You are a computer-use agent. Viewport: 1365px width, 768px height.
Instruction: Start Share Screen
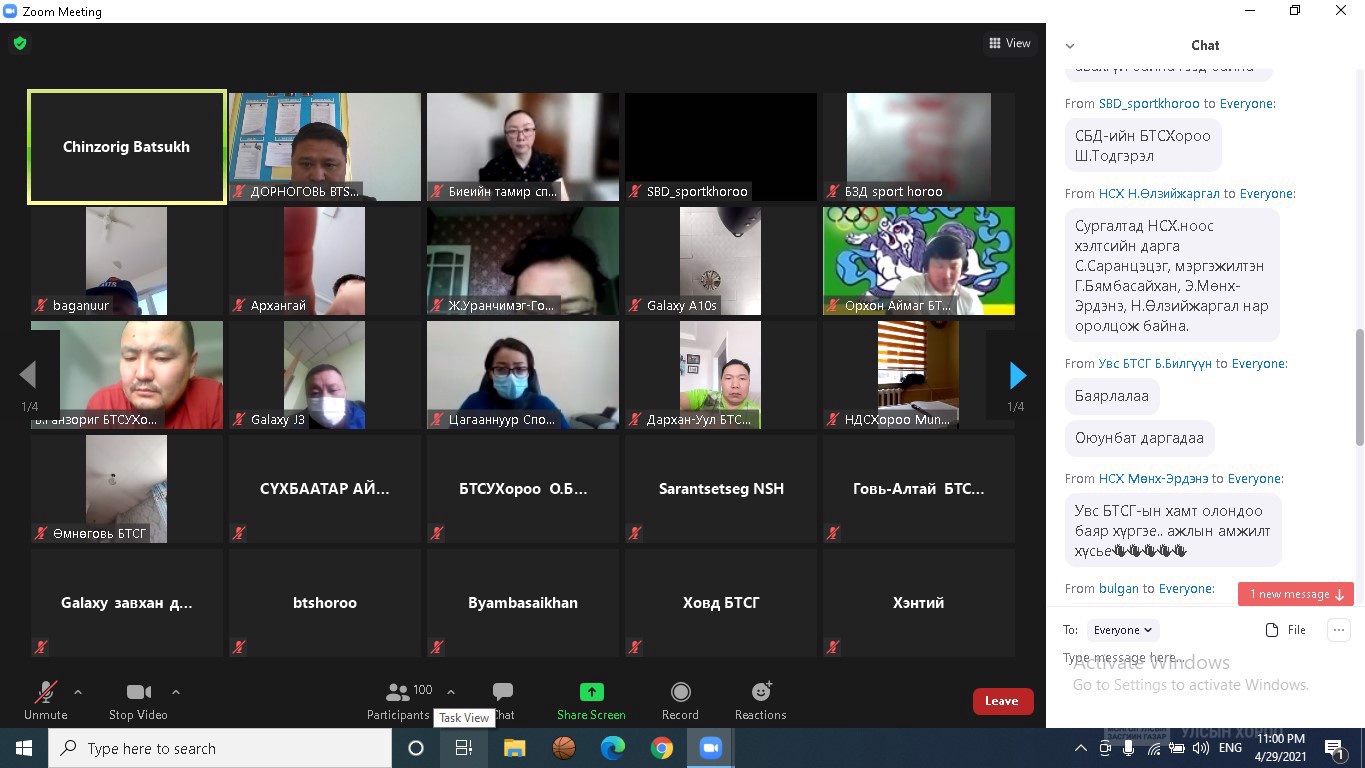coord(591,700)
